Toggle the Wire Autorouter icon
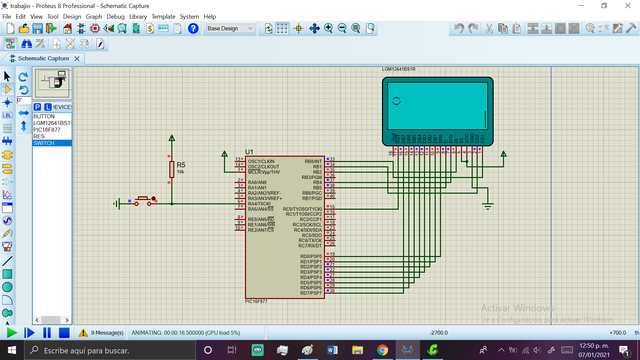 pyautogui.click(x=10, y=44)
